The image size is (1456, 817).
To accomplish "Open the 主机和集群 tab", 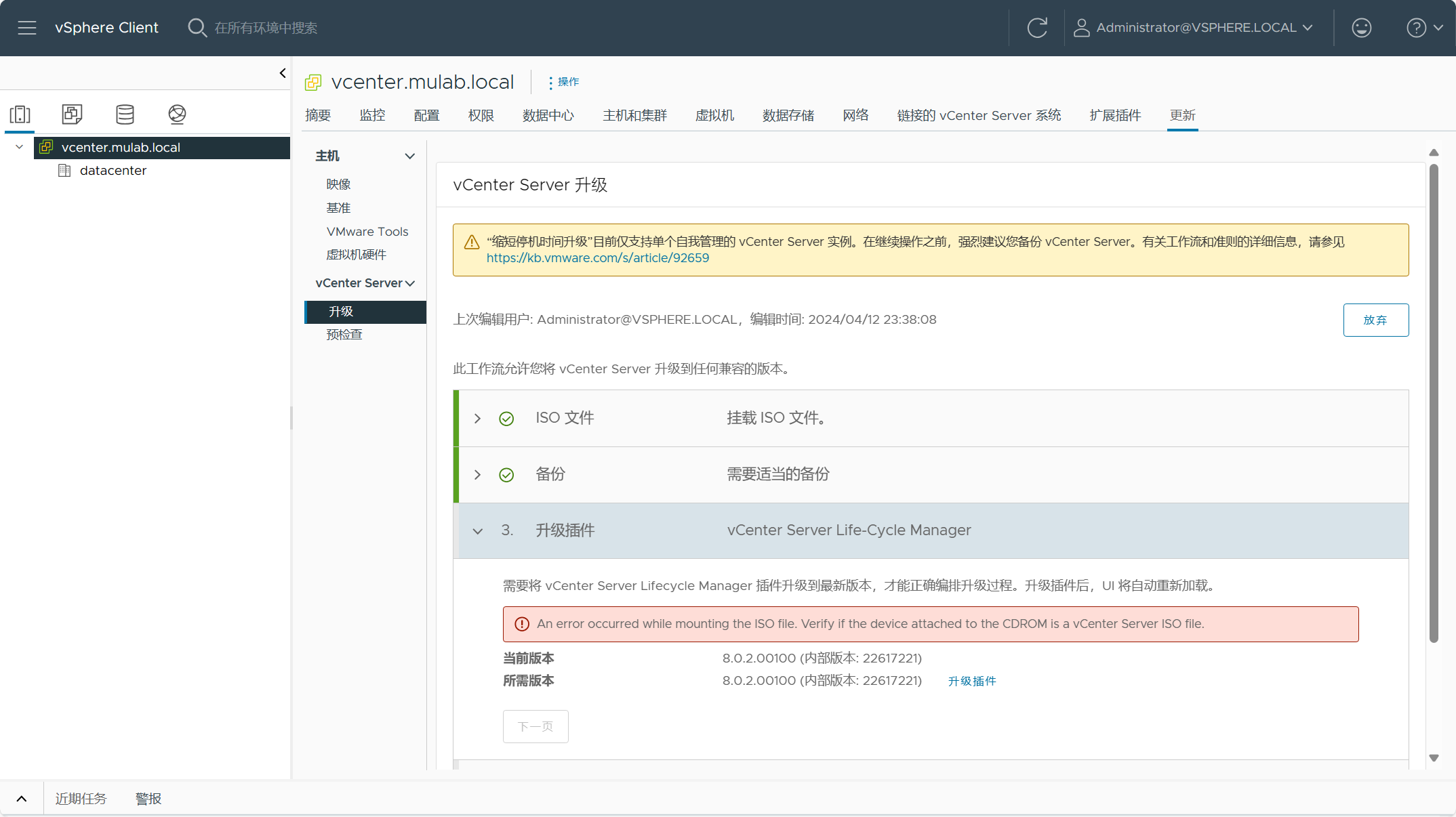I will [x=634, y=115].
